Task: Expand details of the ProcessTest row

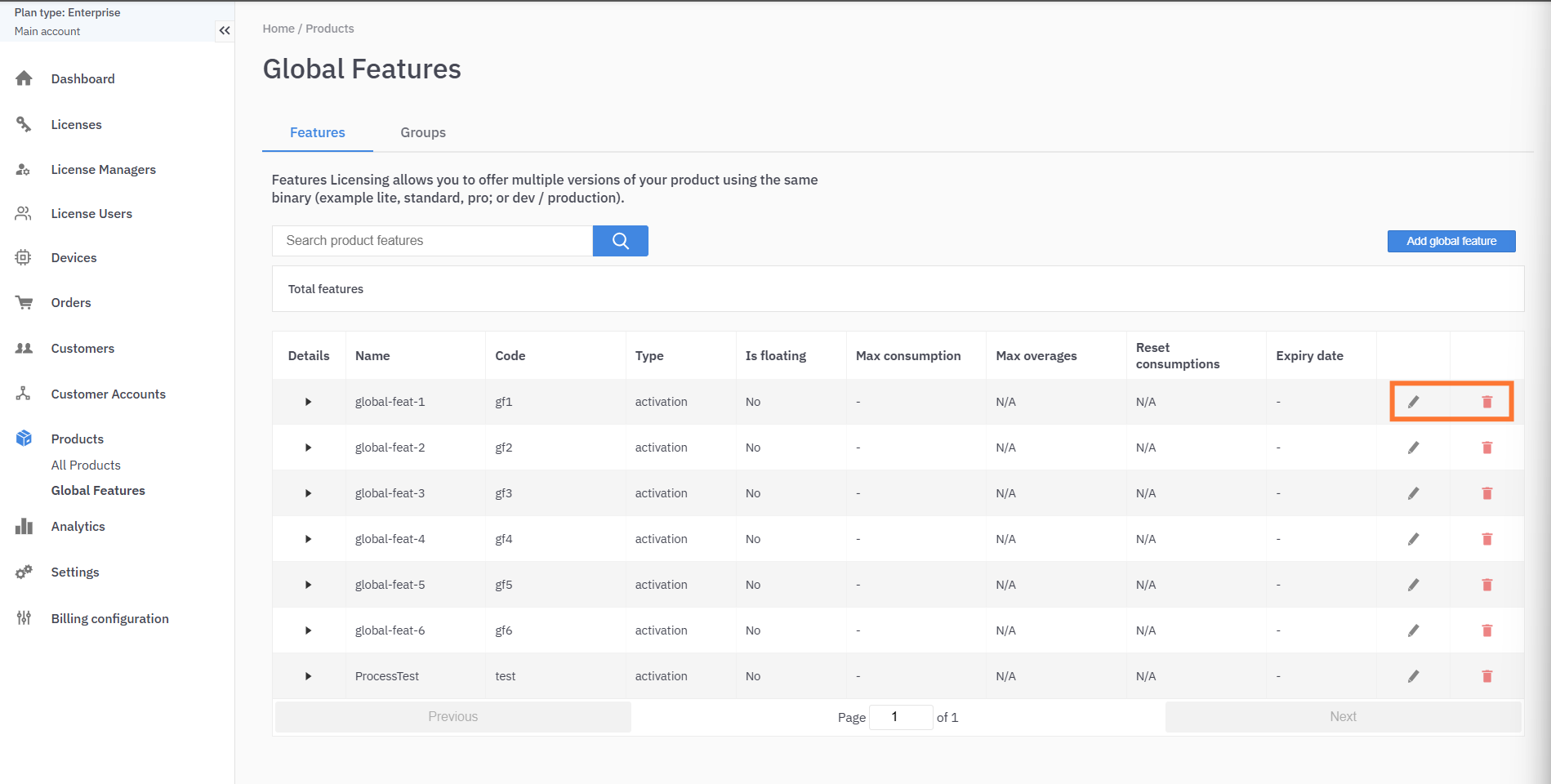Action: point(308,676)
